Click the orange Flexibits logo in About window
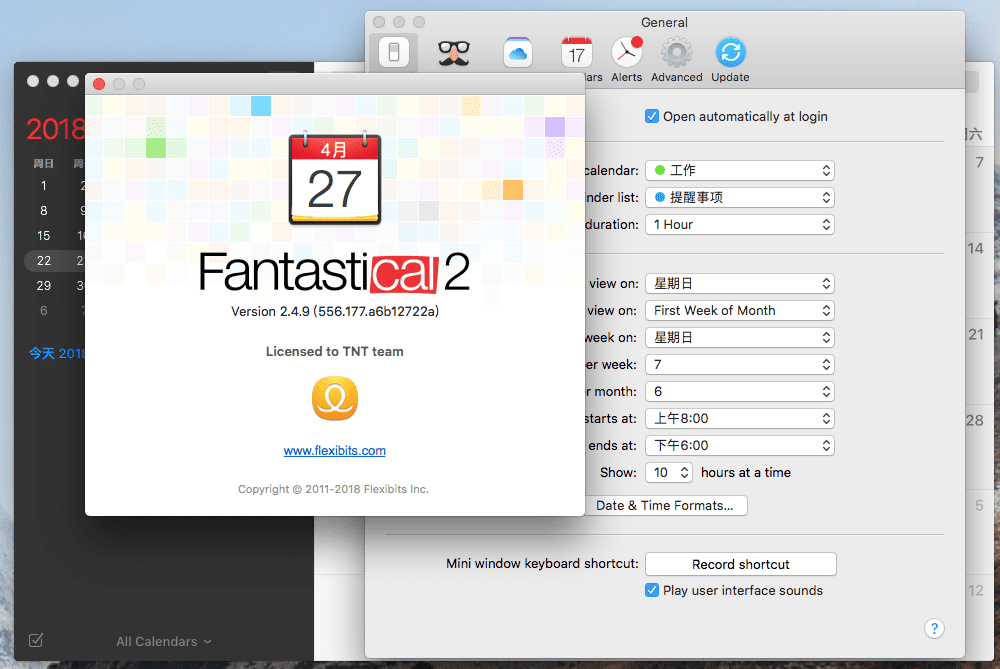Viewport: 1000px width, 669px height. click(335, 399)
